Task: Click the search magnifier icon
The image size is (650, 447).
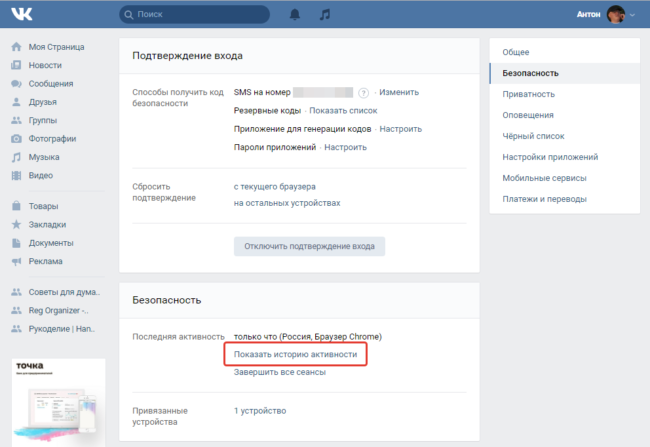Action: click(129, 15)
